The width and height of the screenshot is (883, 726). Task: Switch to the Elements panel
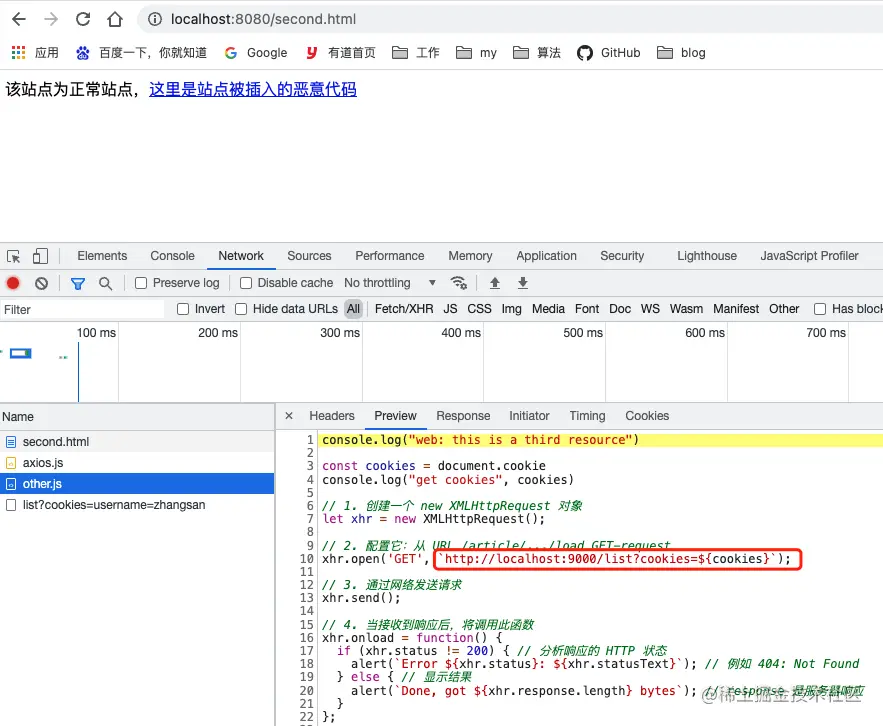point(102,256)
